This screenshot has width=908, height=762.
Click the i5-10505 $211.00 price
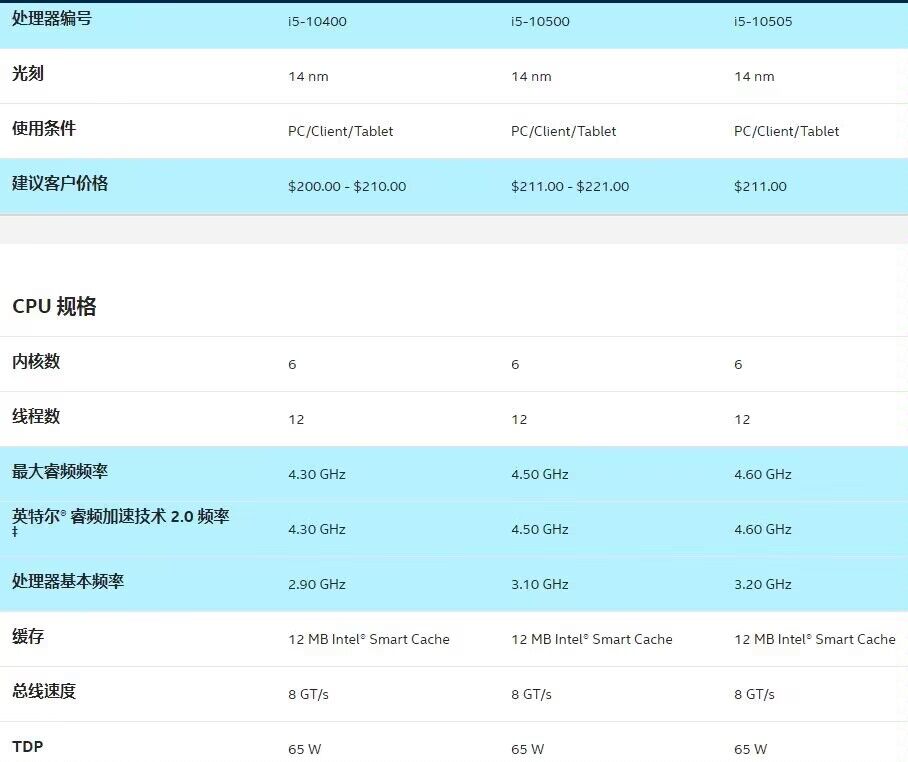pyautogui.click(x=760, y=186)
